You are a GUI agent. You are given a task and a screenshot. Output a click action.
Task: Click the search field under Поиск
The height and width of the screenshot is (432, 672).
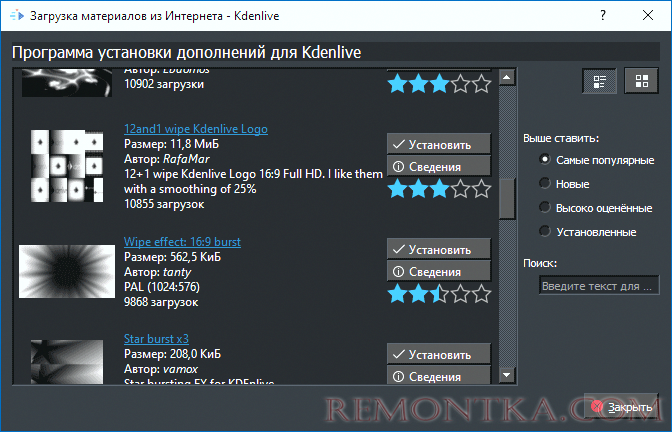595,286
